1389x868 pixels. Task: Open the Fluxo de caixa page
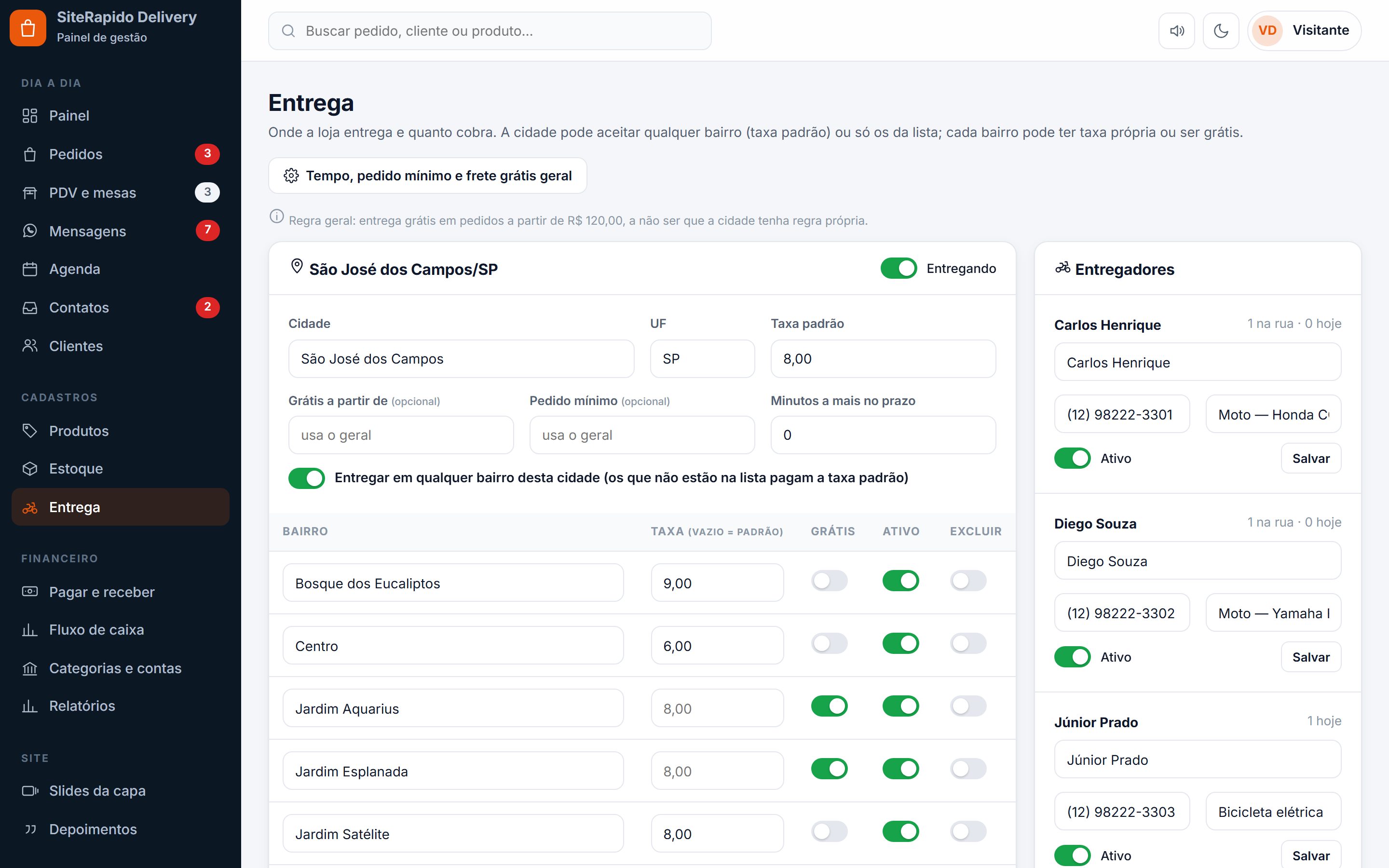(121, 630)
